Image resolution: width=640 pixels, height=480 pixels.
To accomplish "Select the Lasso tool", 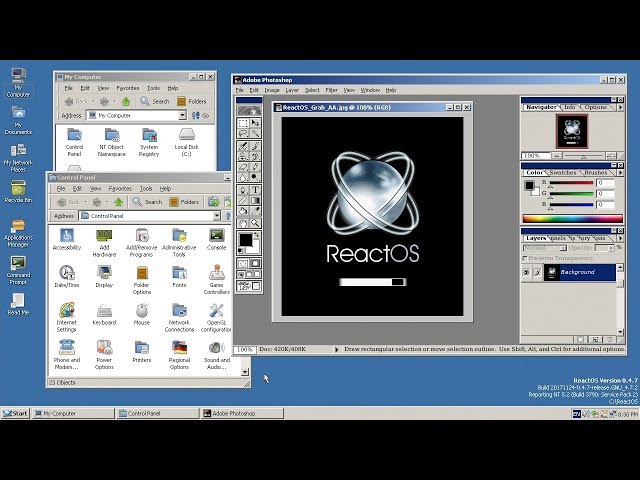I will (243, 133).
